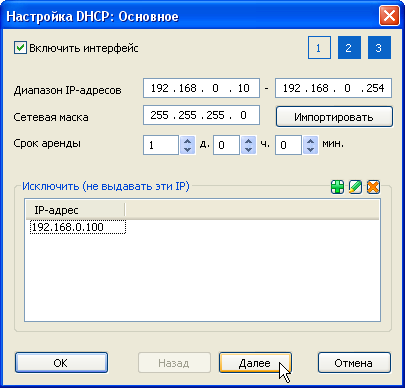Uncheck the Включить интерфейс checkbox
Image resolution: width=405 pixels, height=388 pixels.
[20, 47]
